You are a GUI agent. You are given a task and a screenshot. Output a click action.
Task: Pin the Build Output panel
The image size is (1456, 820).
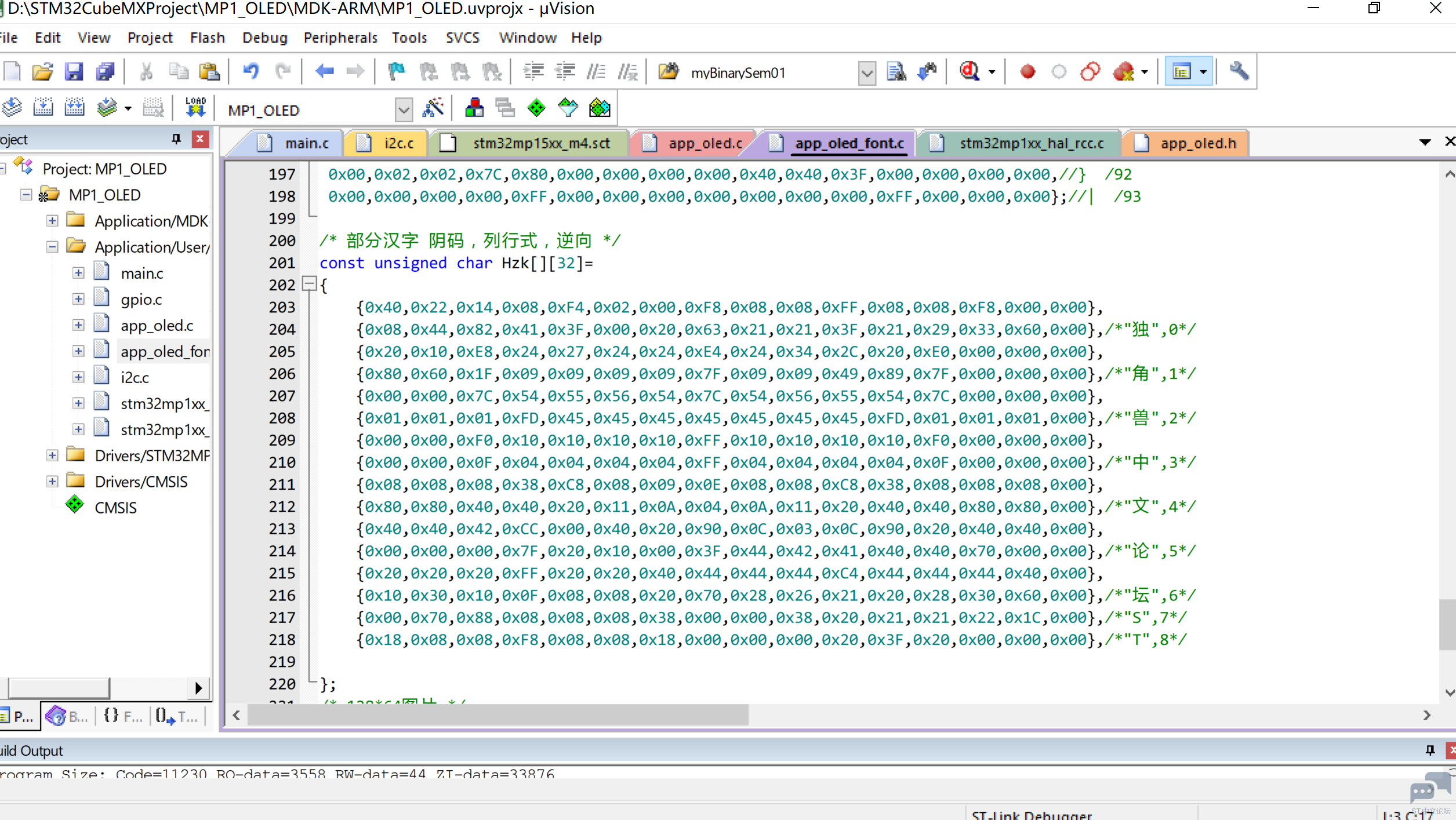tap(1430, 750)
